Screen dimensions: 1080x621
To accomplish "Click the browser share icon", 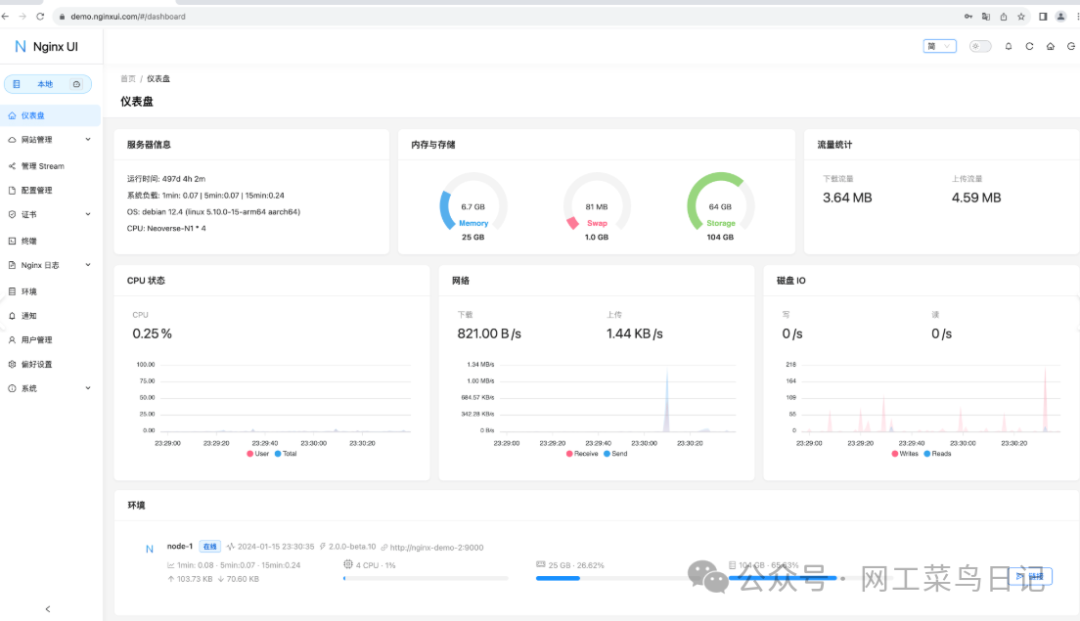I will click(x=1004, y=17).
